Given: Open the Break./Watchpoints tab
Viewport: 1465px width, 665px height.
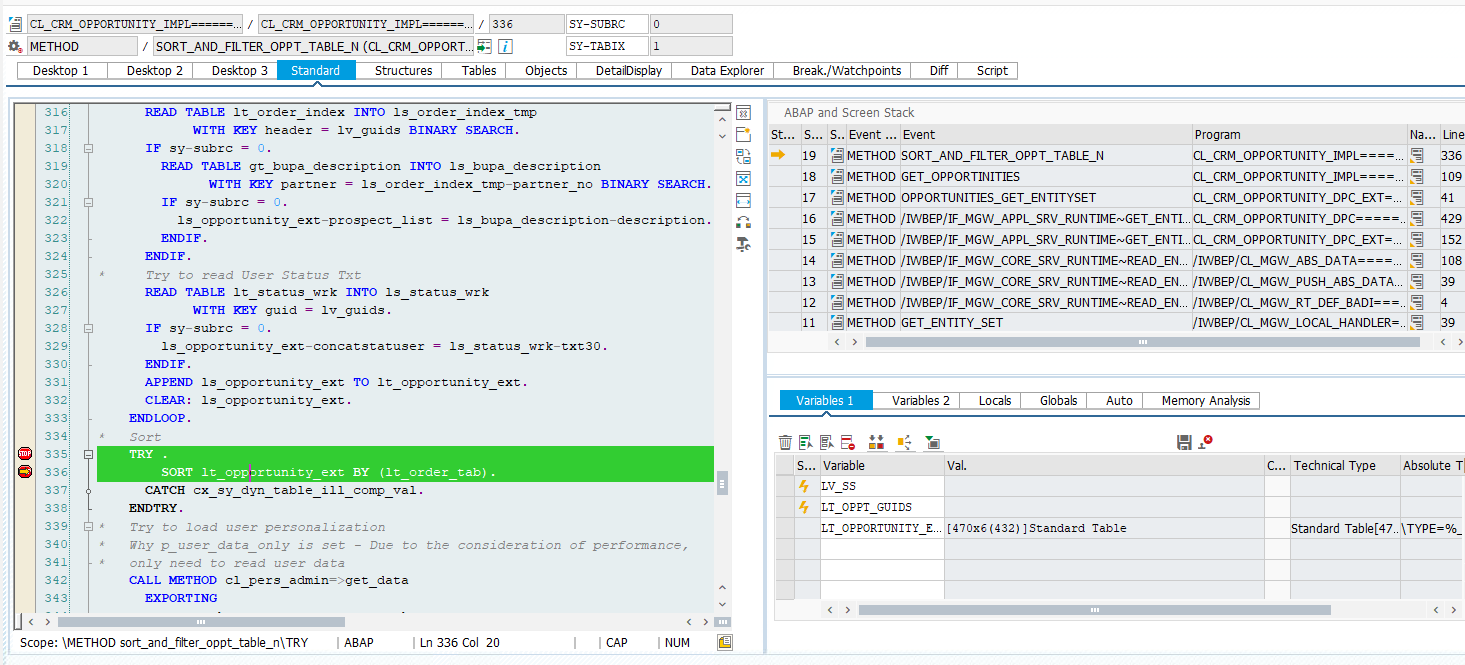Looking at the screenshot, I should (846, 70).
